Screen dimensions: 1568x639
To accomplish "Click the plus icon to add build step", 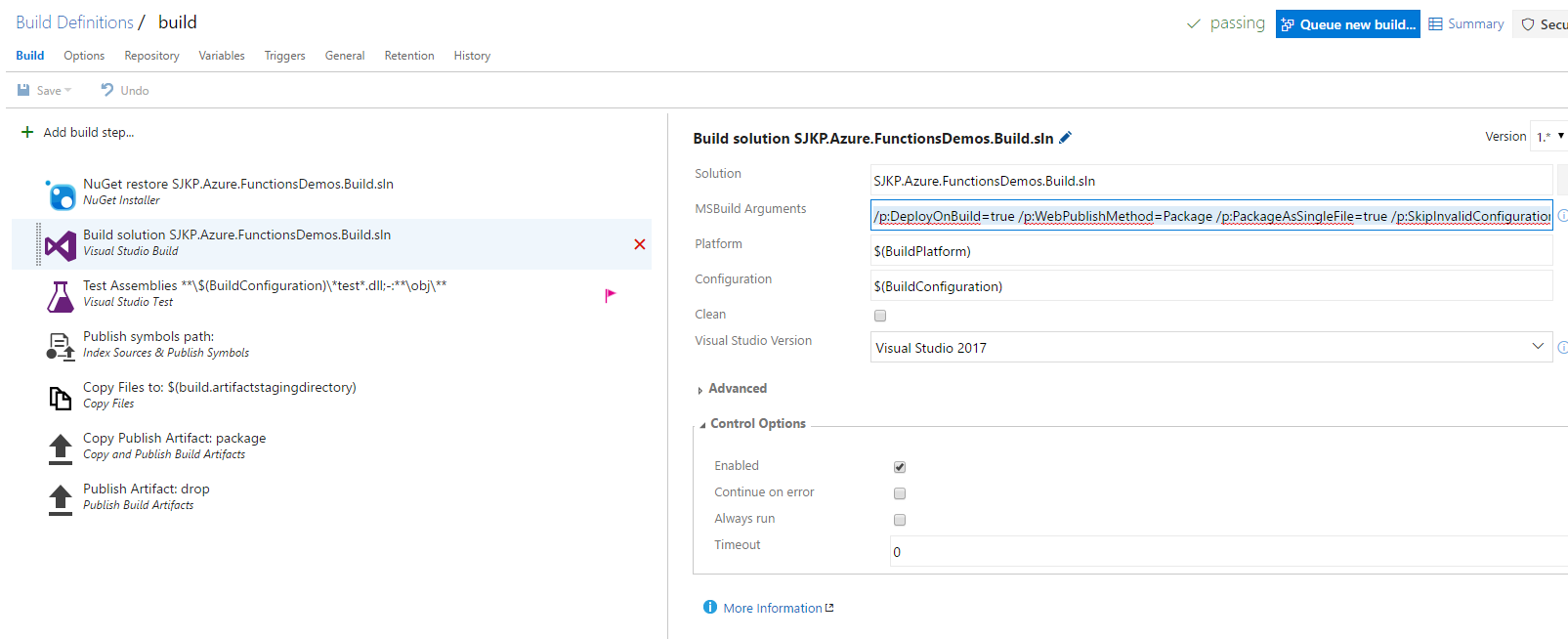I will point(27,132).
